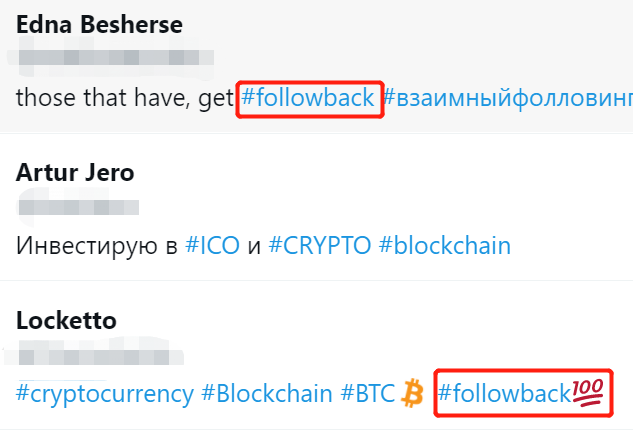The image size is (633, 435).
Task: Open #Blockchain hashtag in Locketto's bio
Action: coord(267,393)
